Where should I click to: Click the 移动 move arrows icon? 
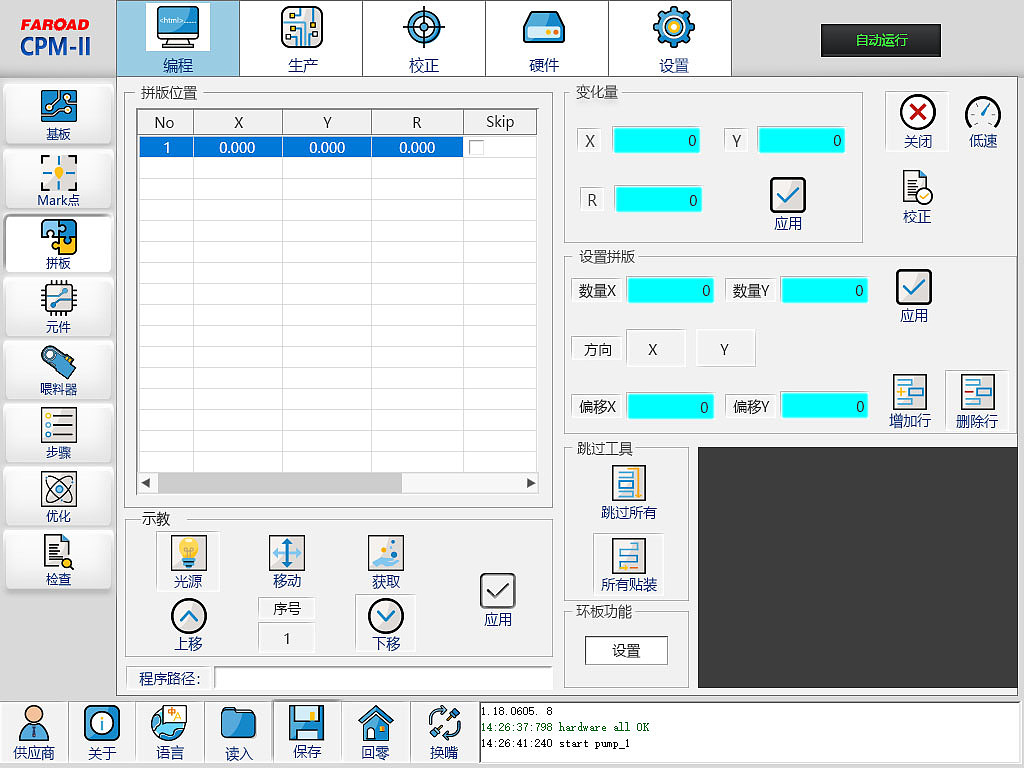coord(287,562)
